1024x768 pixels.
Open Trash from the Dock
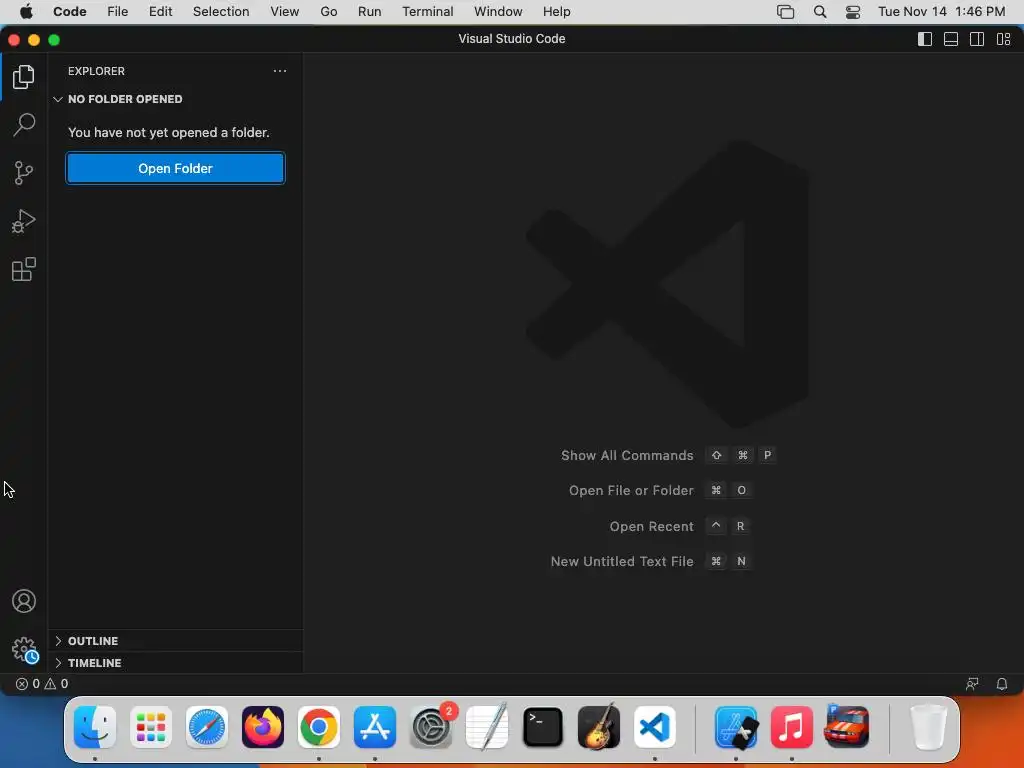pos(928,727)
